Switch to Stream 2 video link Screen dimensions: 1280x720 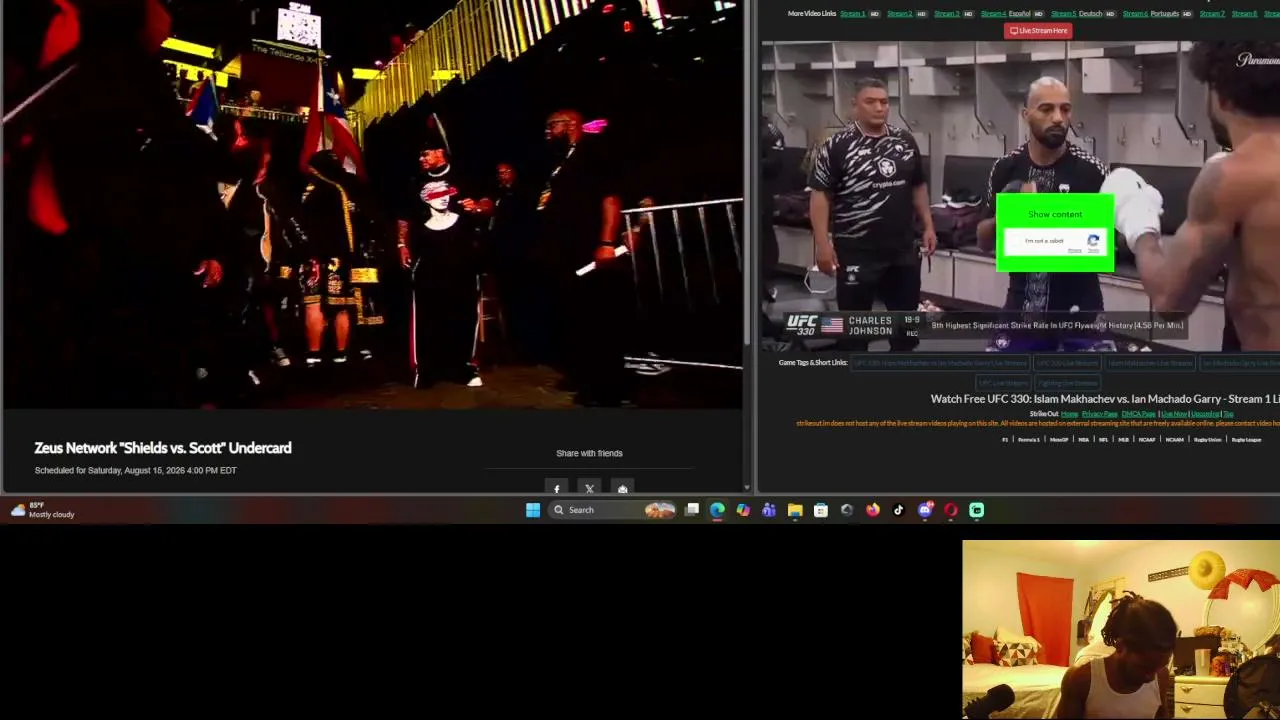pos(899,14)
